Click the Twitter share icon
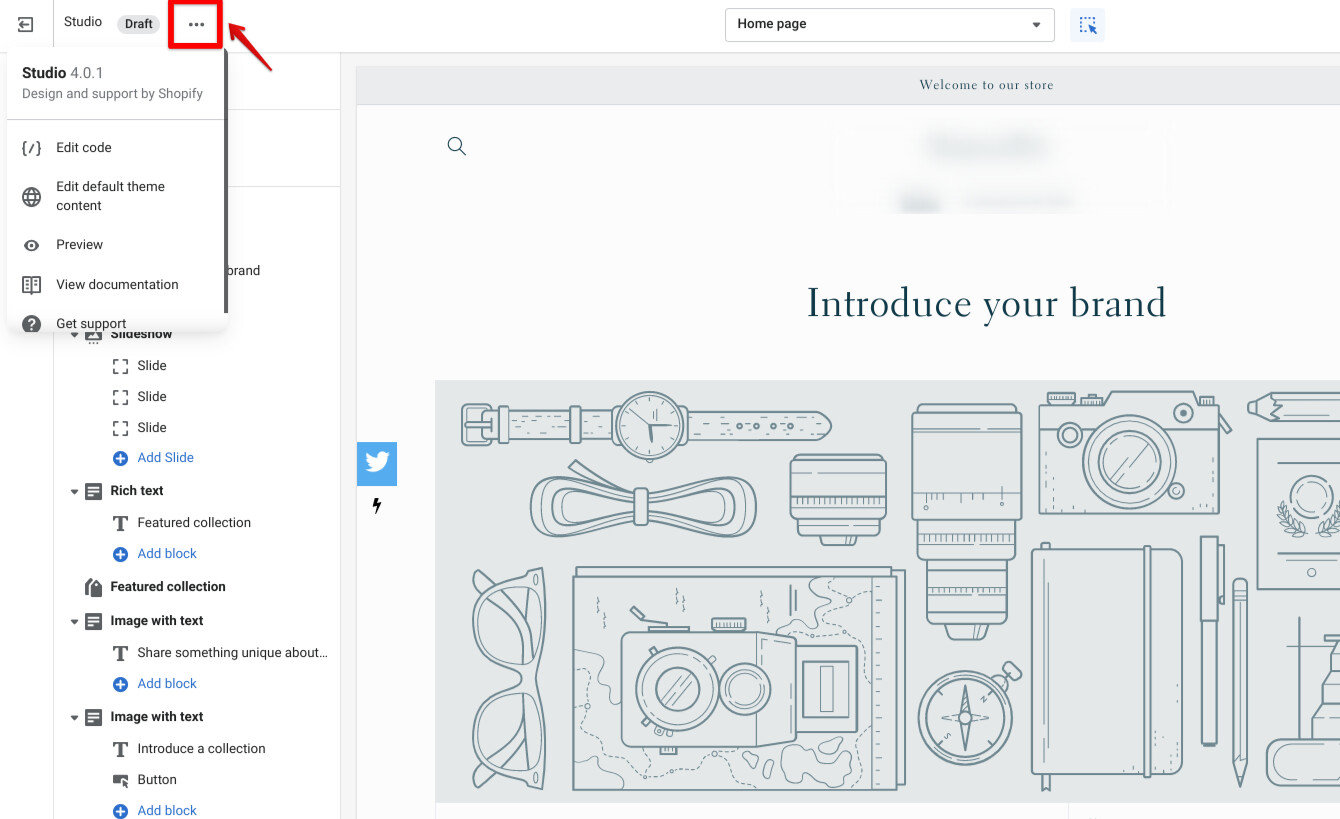The height and width of the screenshot is (819, 1340). (x=377, y=464)
